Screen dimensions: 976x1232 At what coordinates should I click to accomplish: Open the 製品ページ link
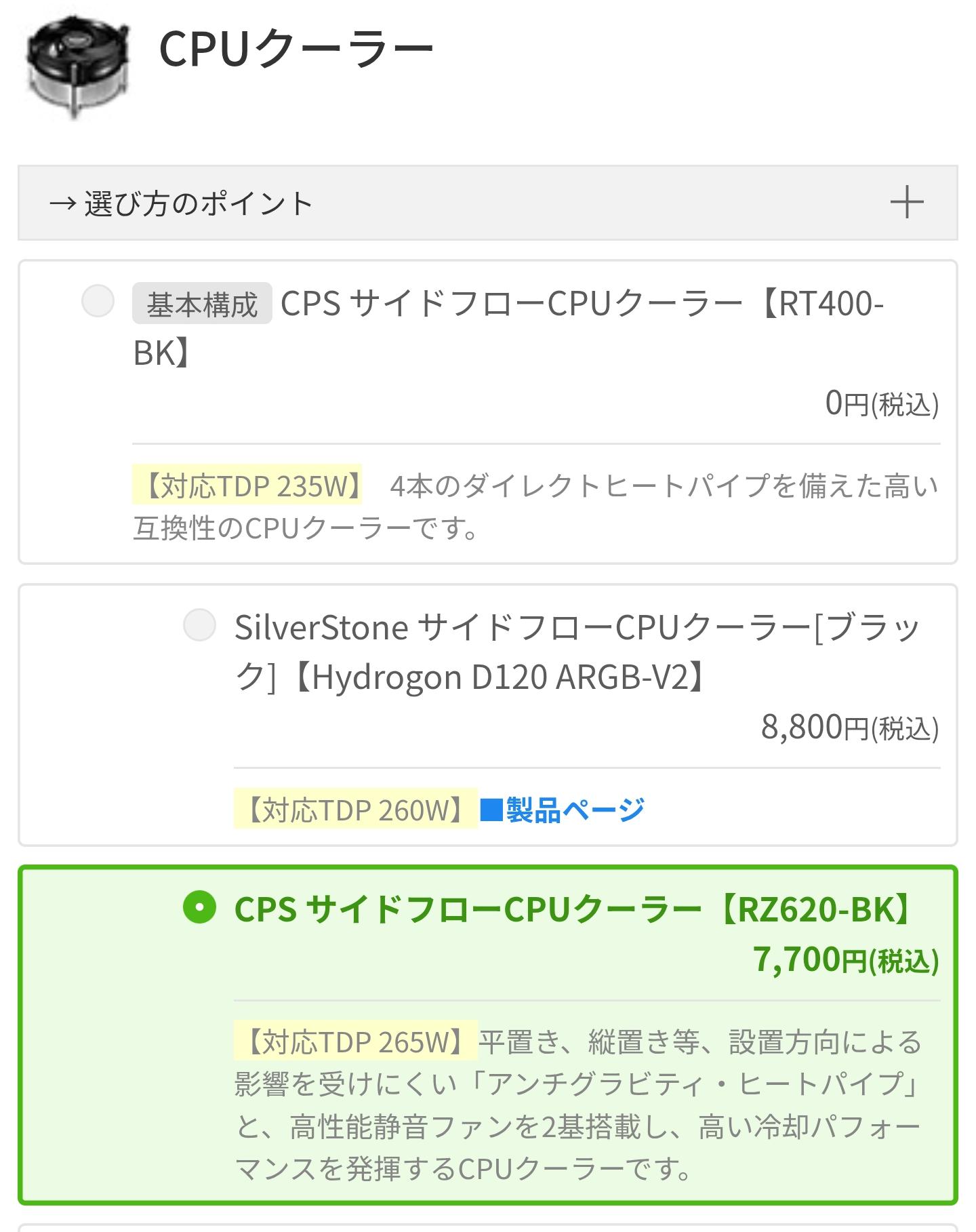click(x=575, y=810)
